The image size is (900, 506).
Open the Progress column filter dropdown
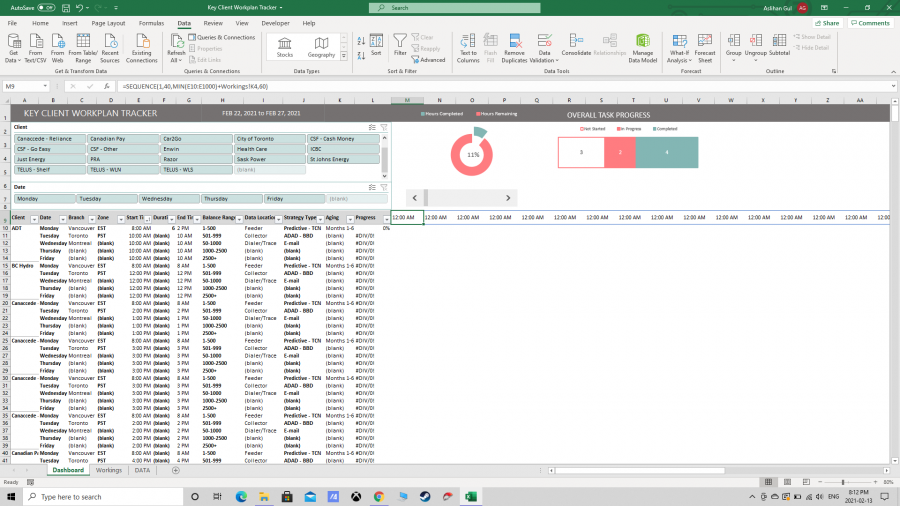click(x=386, y=220)
